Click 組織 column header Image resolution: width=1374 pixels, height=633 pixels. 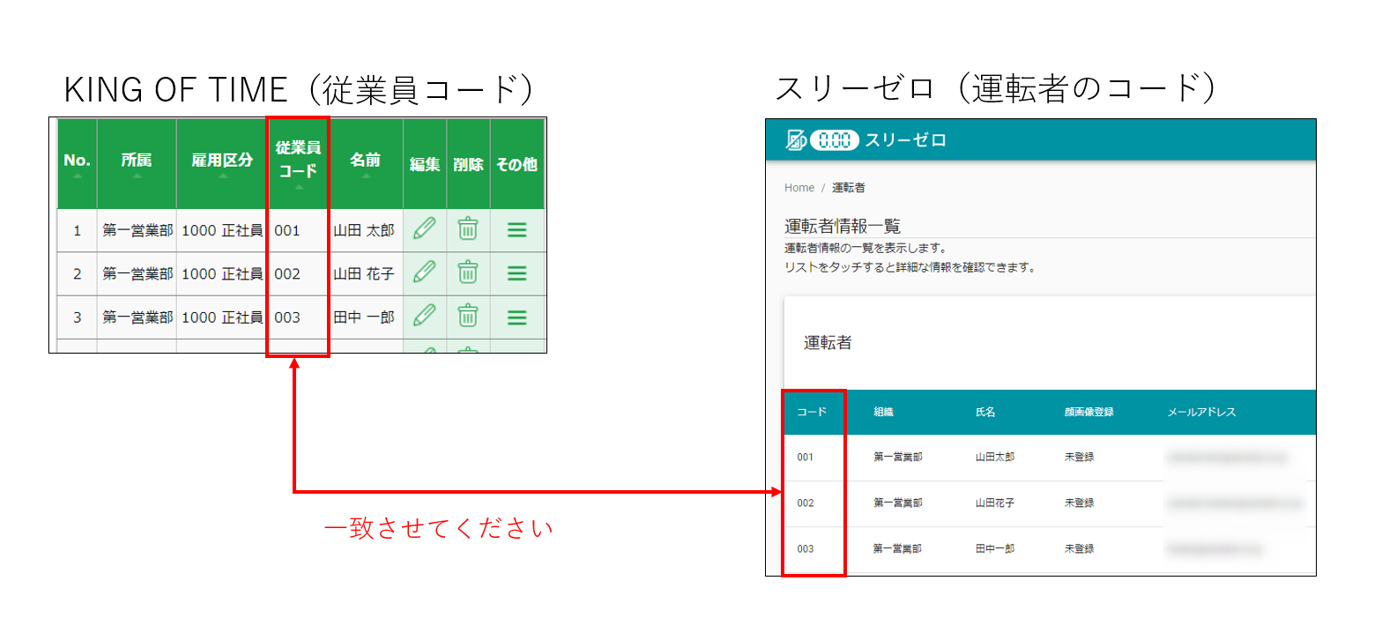(x=884, y=411)
